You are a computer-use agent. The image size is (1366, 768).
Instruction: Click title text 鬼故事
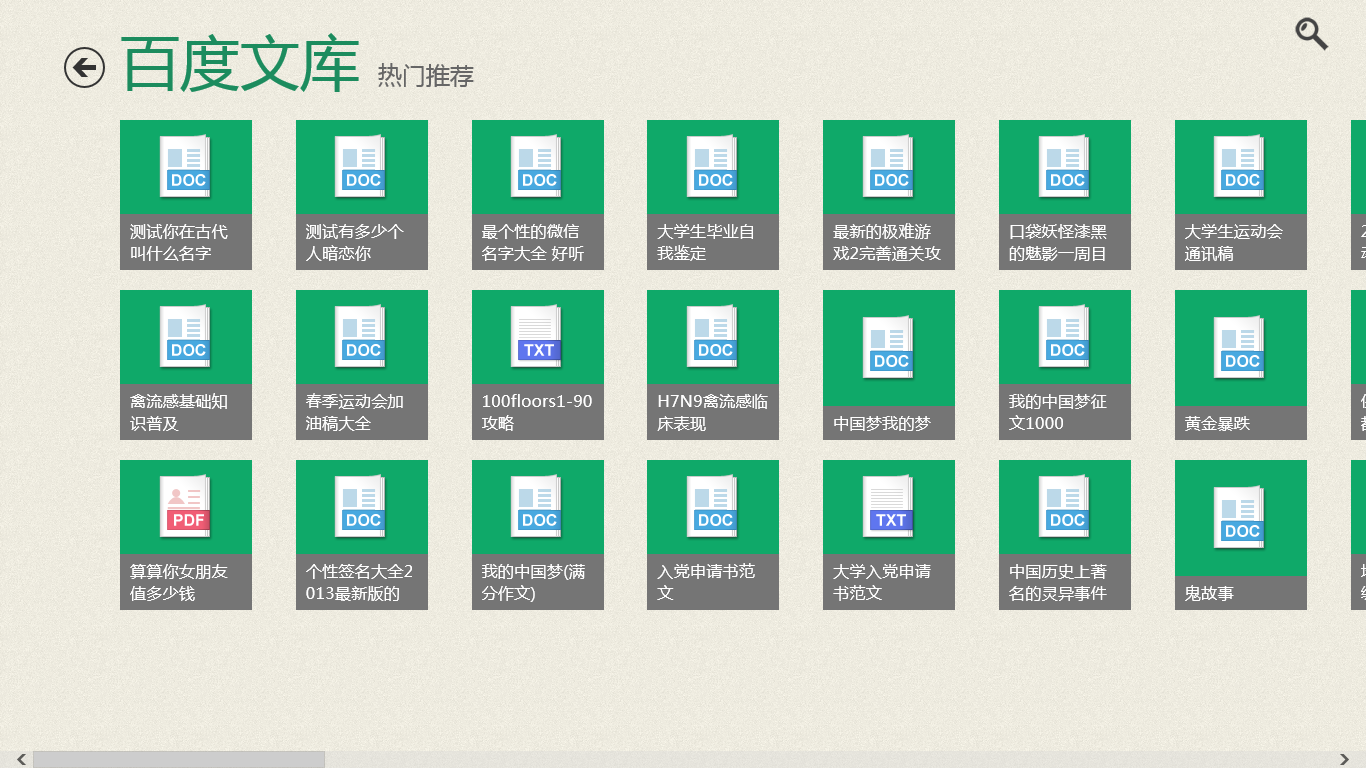click(x=1210, y=594)
